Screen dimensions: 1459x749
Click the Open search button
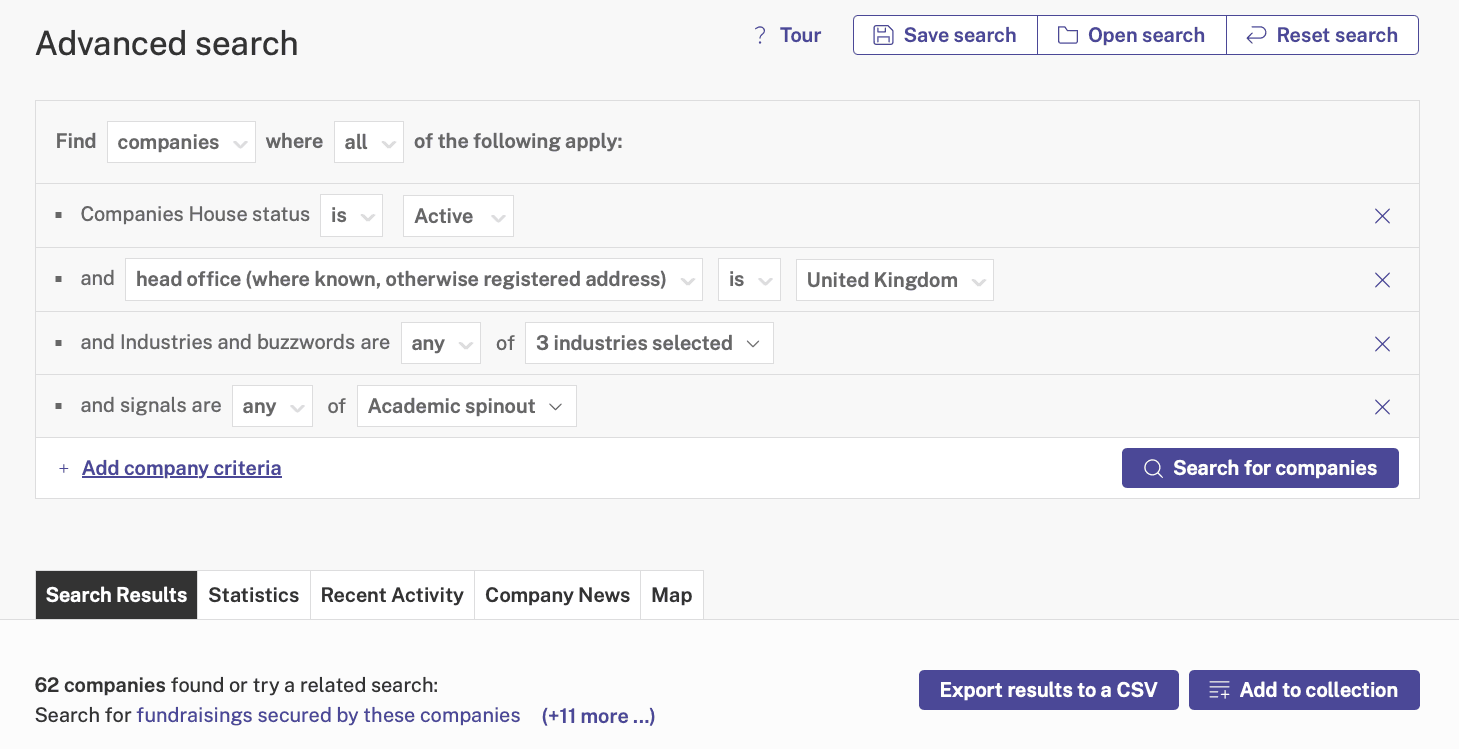tap(1132, 35)
